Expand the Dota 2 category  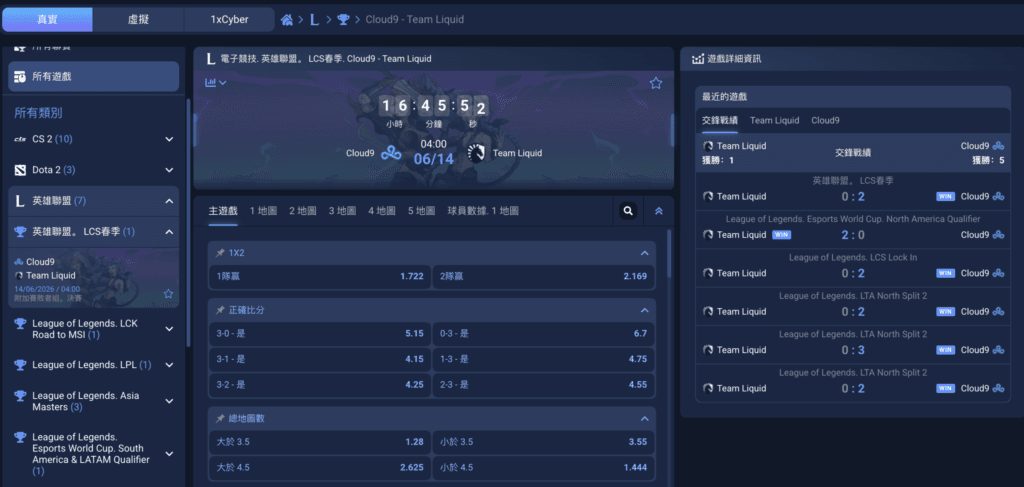point(169,170)
